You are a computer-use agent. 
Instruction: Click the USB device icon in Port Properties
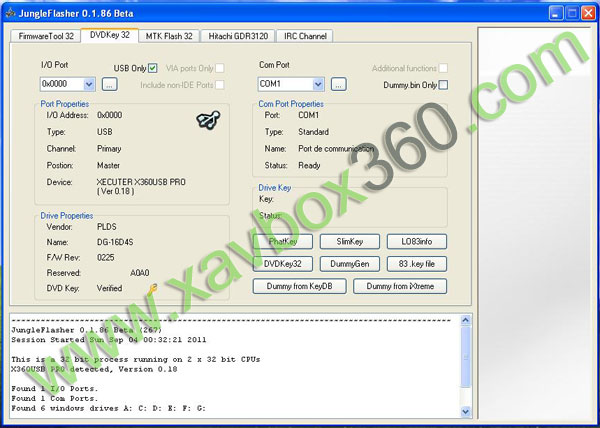click(x=209, y=120)
